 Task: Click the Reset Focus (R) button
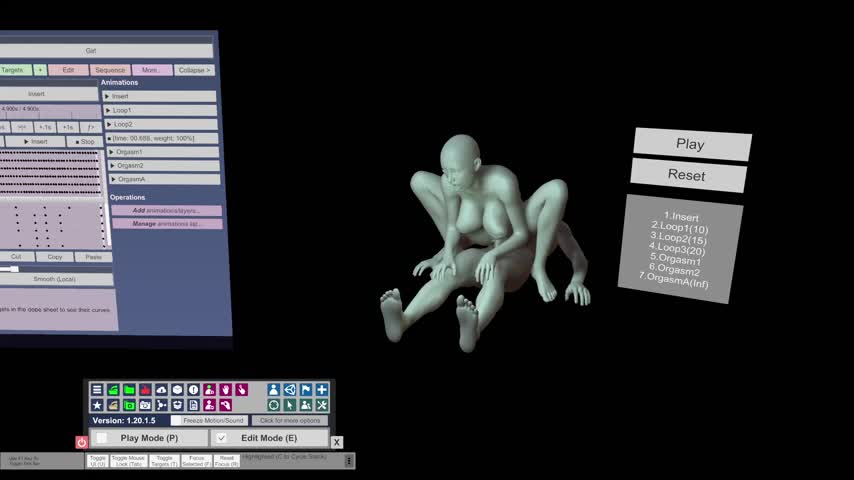(227, 461)
